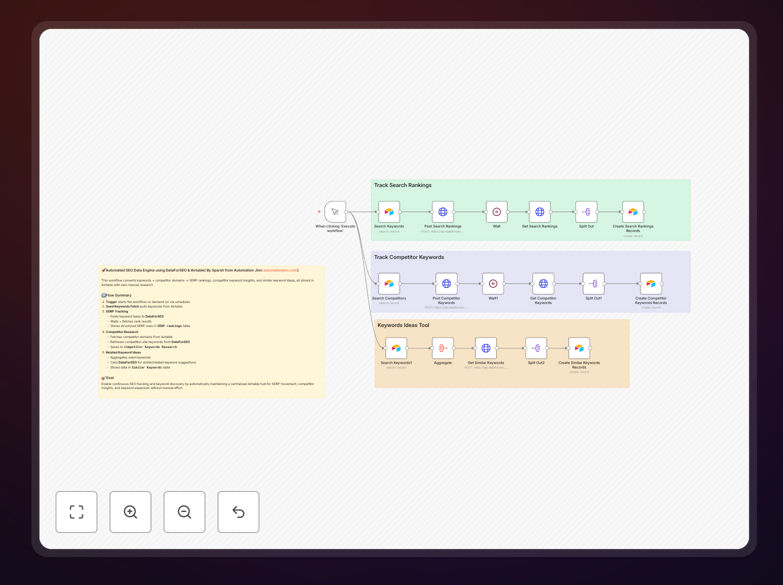Select the Get Similar Keywords HTTP node
This screenshot has height=585, width=783.
(x=486, y=348)
